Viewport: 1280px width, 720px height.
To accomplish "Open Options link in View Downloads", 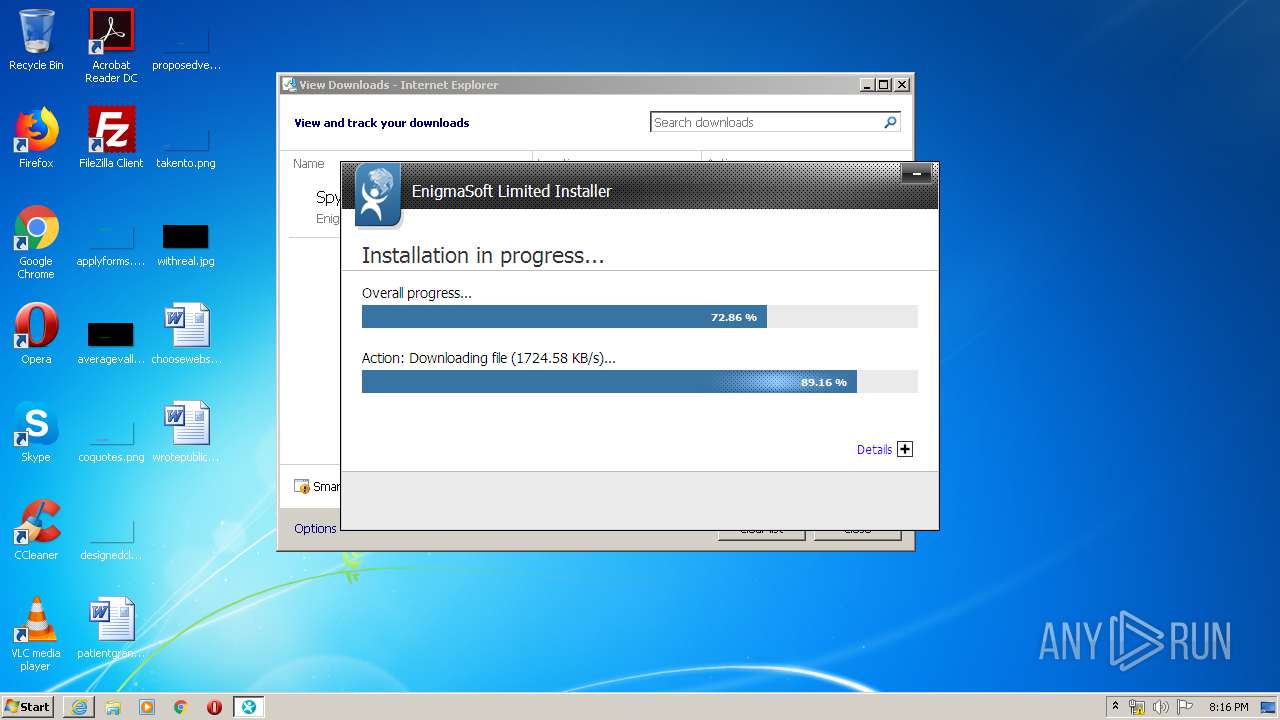I will pos(315,529).
